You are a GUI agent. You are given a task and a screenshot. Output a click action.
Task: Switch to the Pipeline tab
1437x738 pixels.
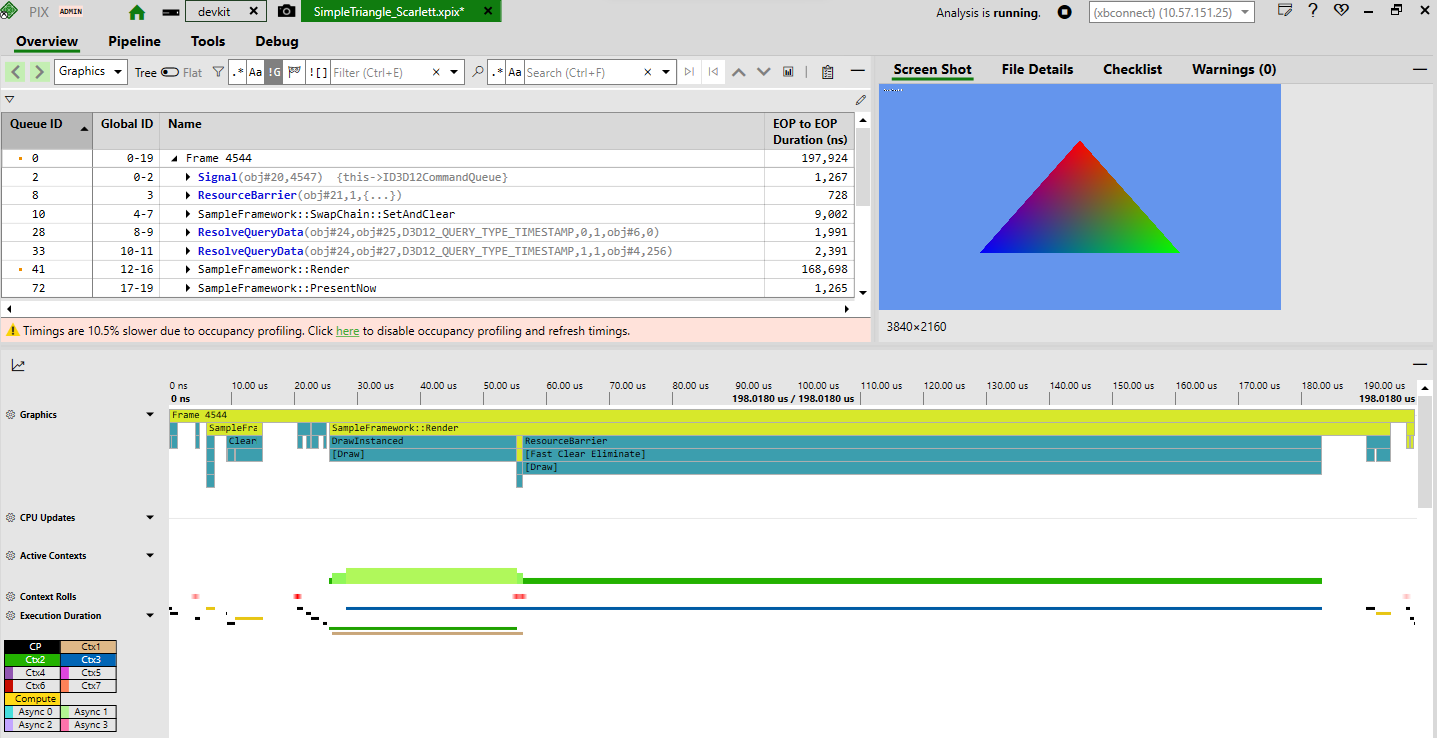[x=134, y=42]
